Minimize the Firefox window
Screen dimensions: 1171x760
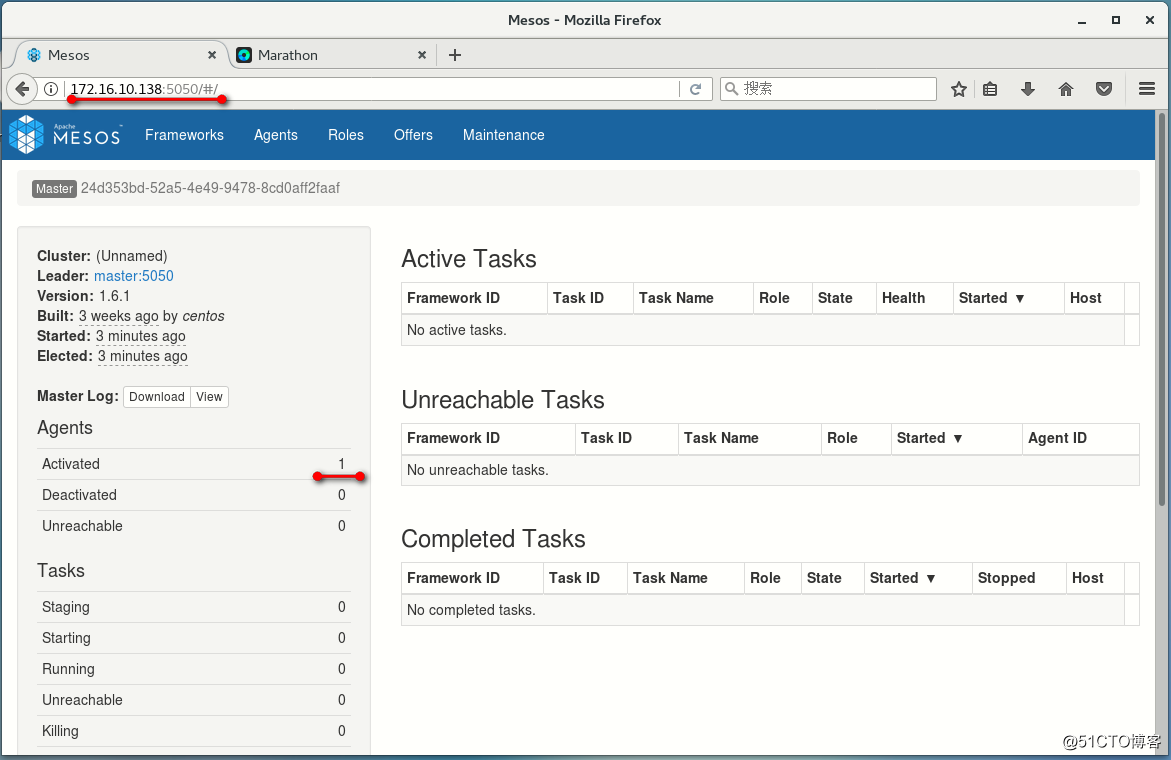point(1081,21)
